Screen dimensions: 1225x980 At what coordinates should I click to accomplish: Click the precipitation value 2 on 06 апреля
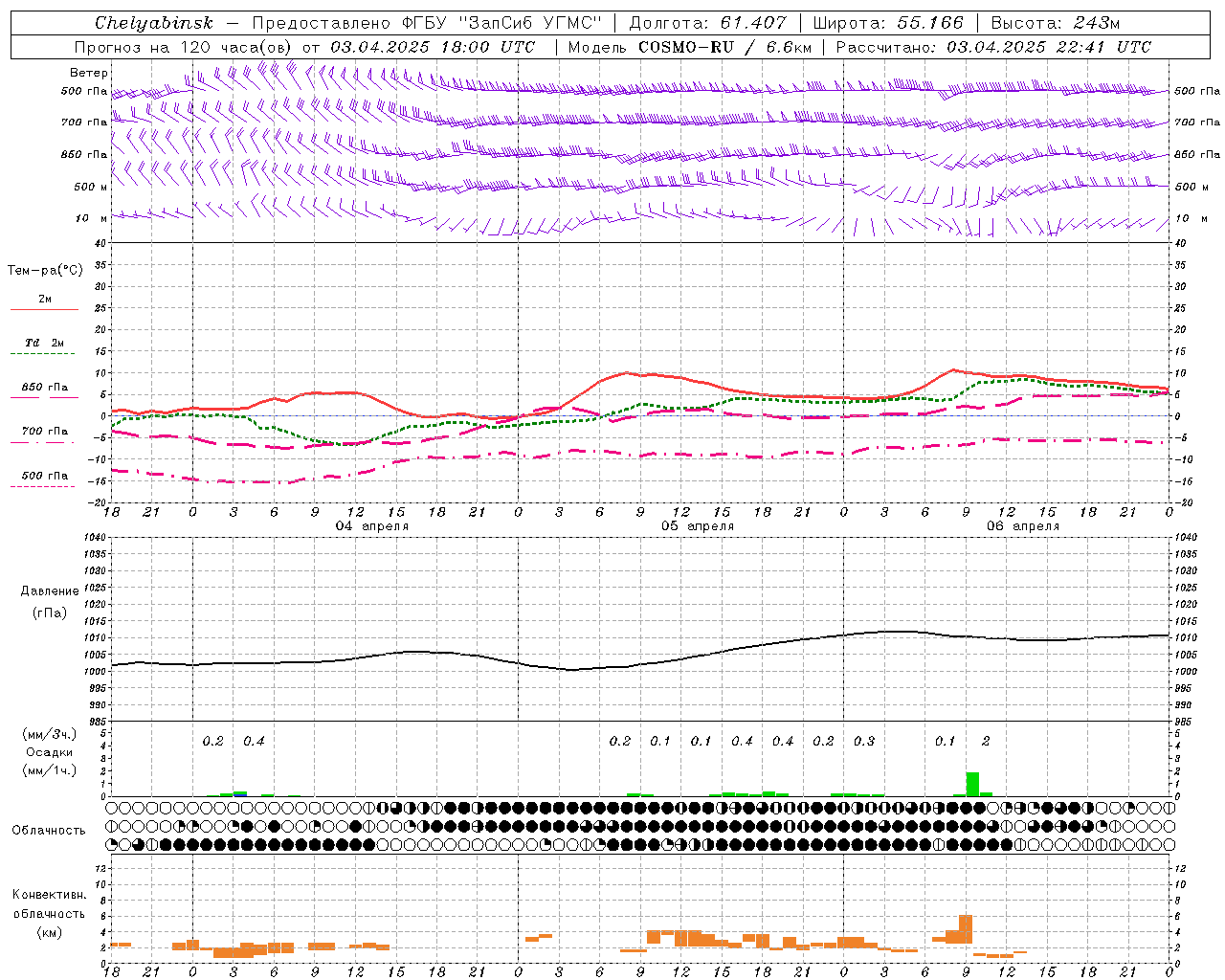986,742
